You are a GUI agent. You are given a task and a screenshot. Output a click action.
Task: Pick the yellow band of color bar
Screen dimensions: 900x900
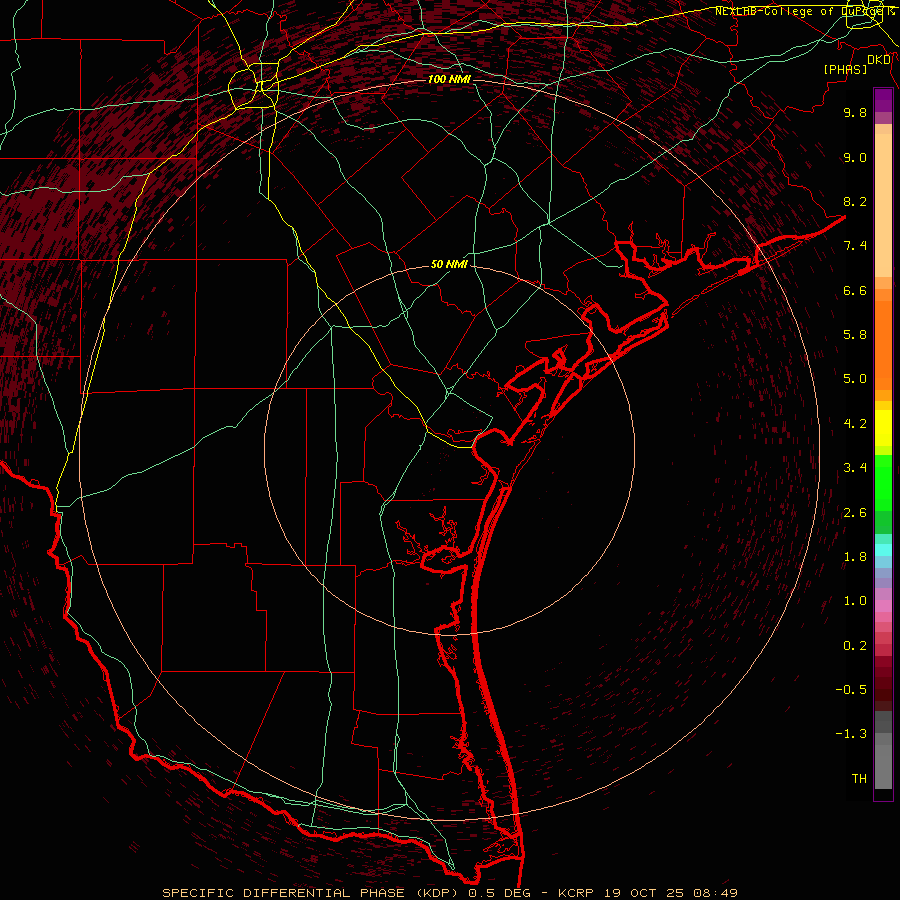[883, 428]
